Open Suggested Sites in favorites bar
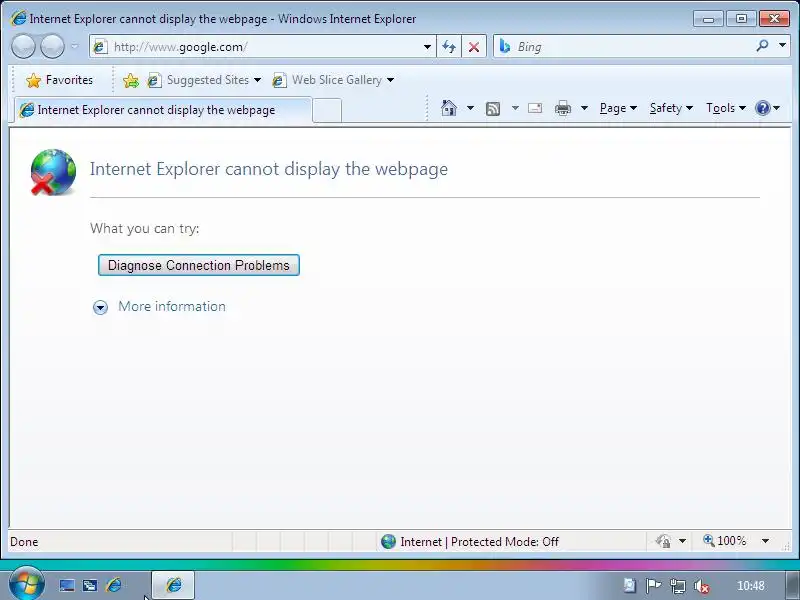 (204, 80)
